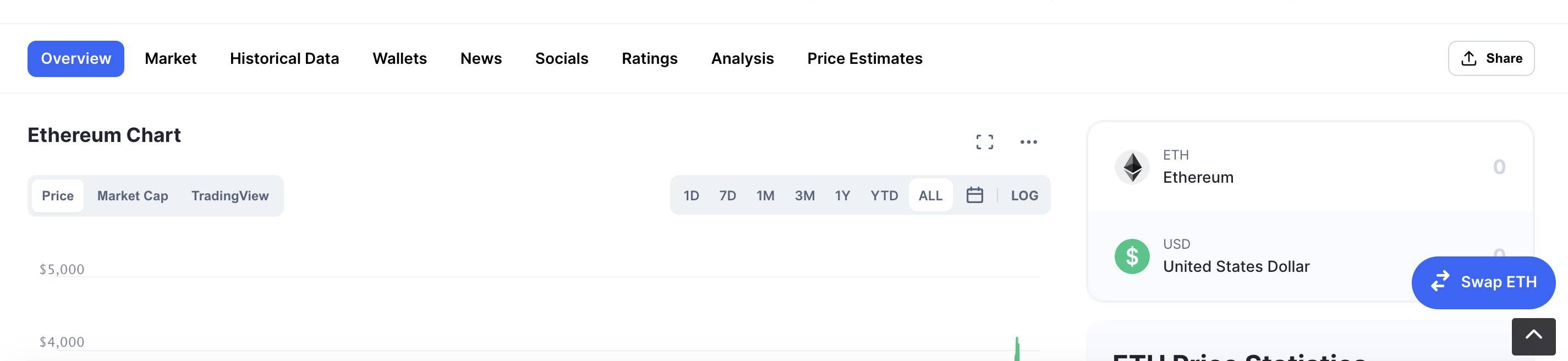
Task: Toggle the chart to LOG scale
Action: [1024, 195]
